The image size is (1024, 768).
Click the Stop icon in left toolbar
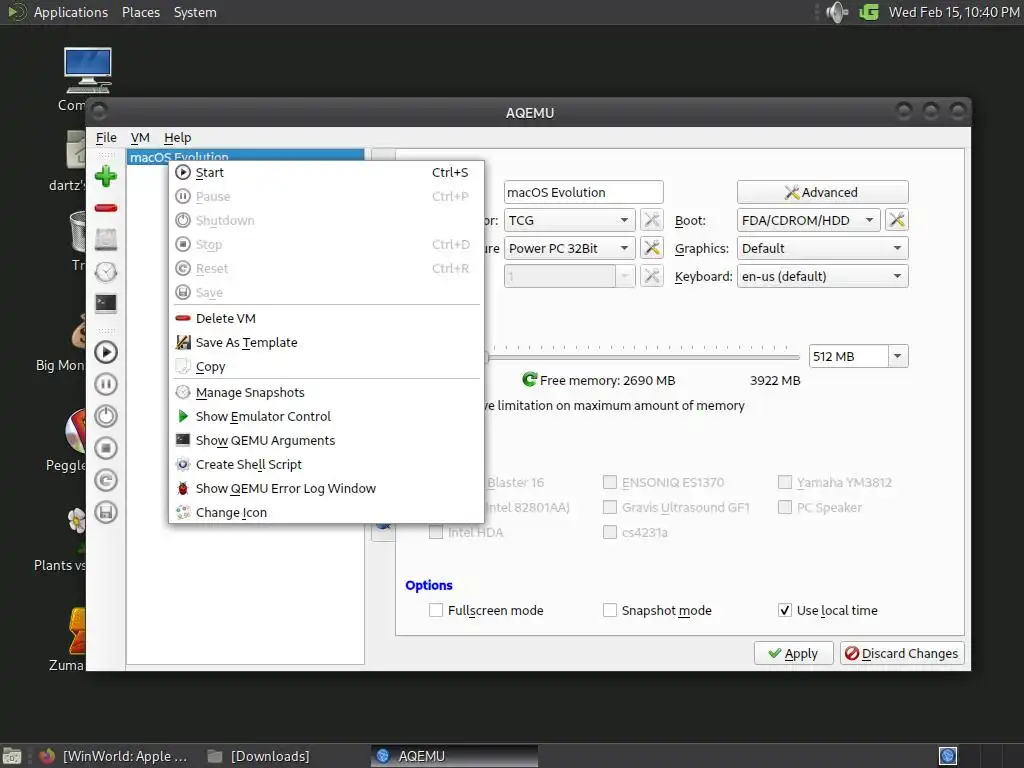(x=106, y=448)
